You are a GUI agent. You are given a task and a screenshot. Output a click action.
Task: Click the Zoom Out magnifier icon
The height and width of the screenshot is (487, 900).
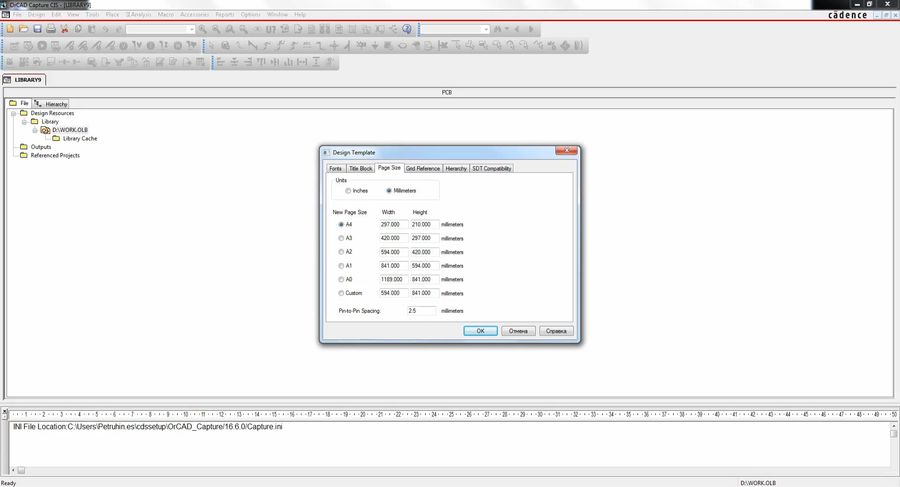(216, 29)
